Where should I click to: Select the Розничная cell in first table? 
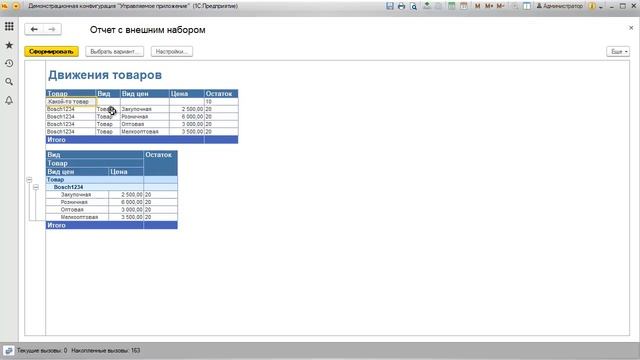click(x=144, y=116)
